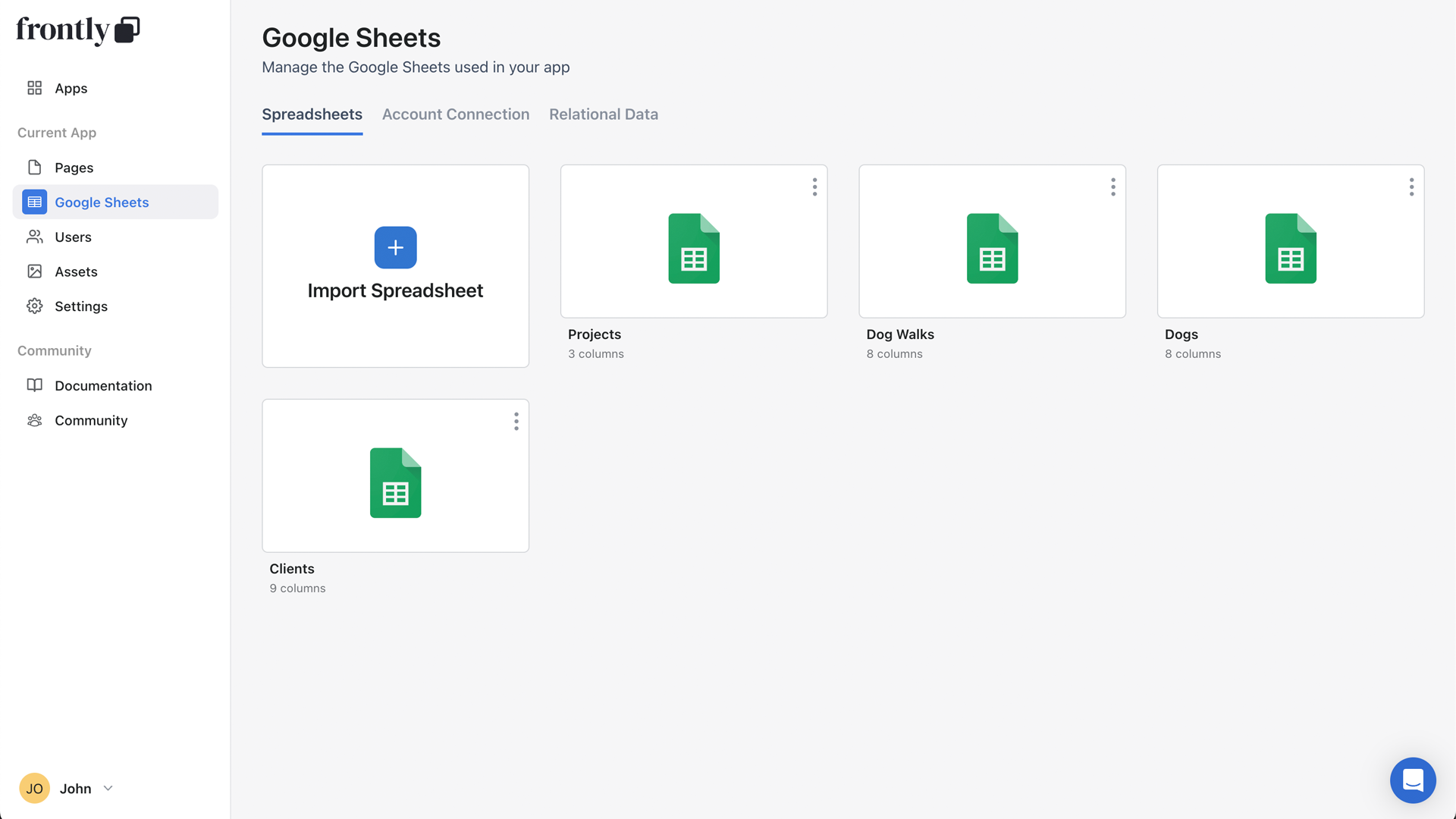Open options menu on the Projects spreadsheet
The width and height of the screenshot is (1456, 819).
pyautogui.click(x=814, y=187)
